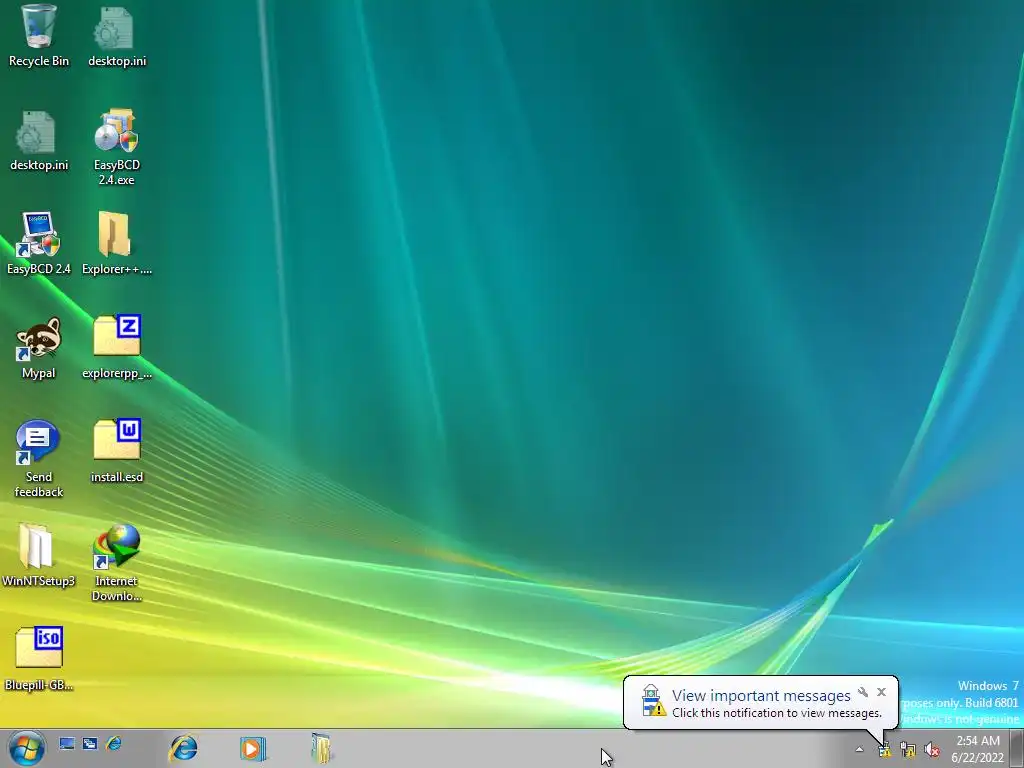Expand the hidden tray icons arrow
This screenshot has width=1024, height=768.
(x=859, y=750)
